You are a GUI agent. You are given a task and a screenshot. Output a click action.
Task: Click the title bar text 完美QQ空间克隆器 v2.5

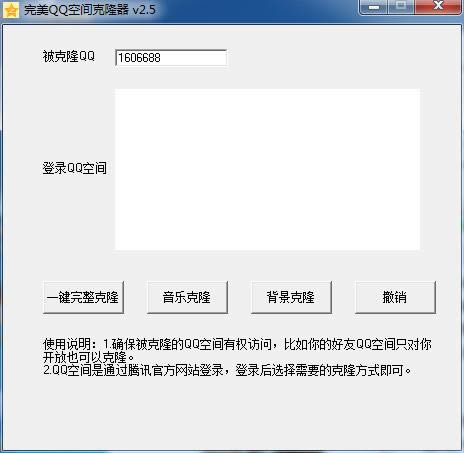coord(90,10)
